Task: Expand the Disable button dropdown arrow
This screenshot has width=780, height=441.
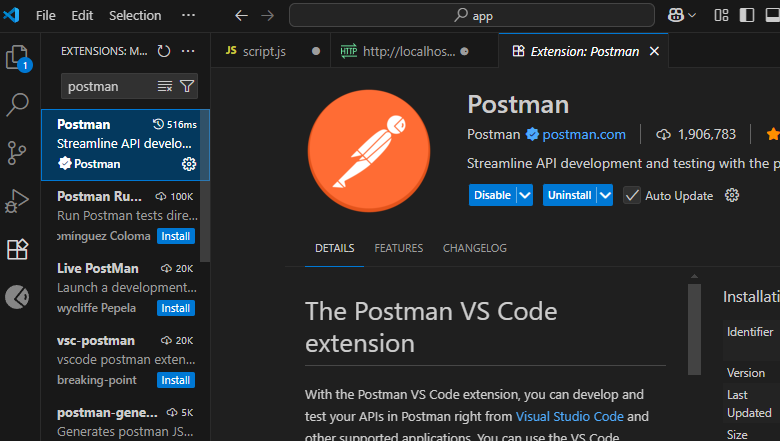Action: tap(525, 195)
